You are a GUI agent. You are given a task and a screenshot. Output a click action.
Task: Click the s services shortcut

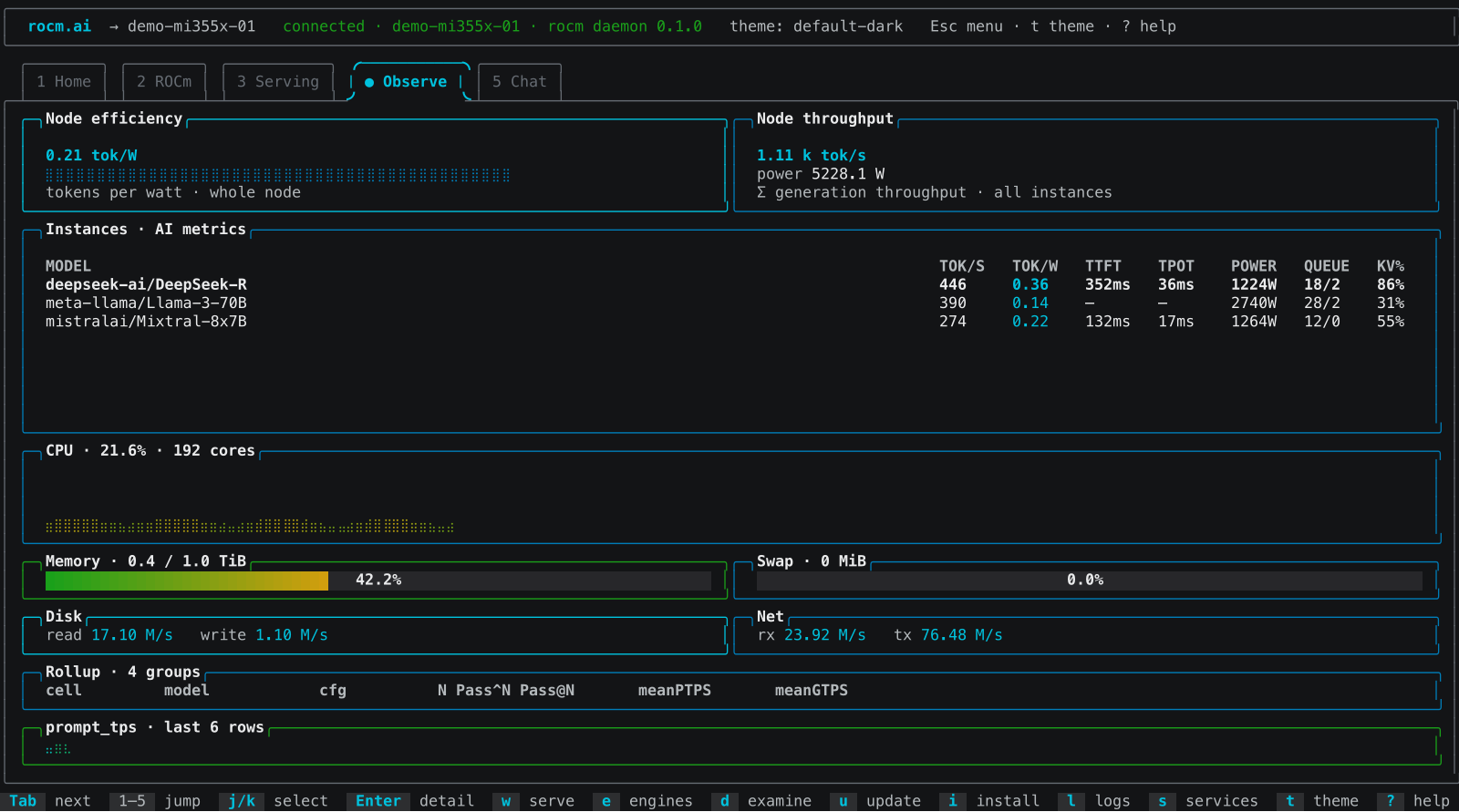click(1204, 801)
